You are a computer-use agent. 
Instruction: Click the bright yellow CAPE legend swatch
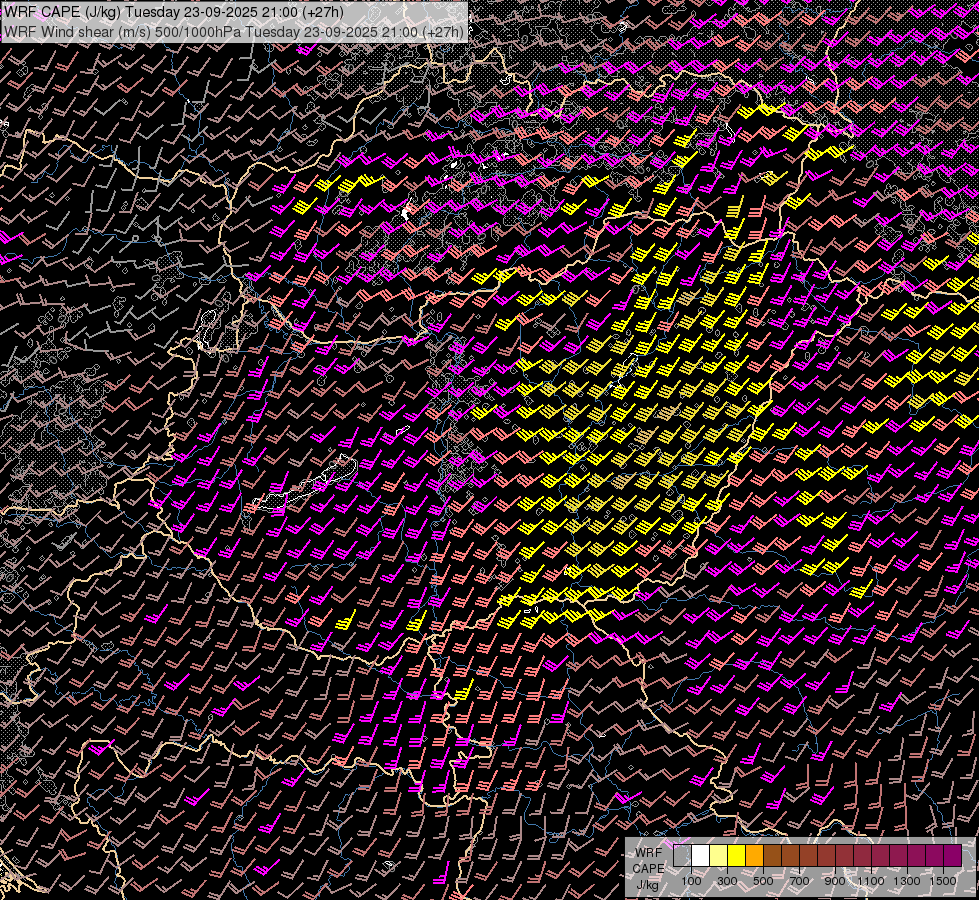[736, 856]
